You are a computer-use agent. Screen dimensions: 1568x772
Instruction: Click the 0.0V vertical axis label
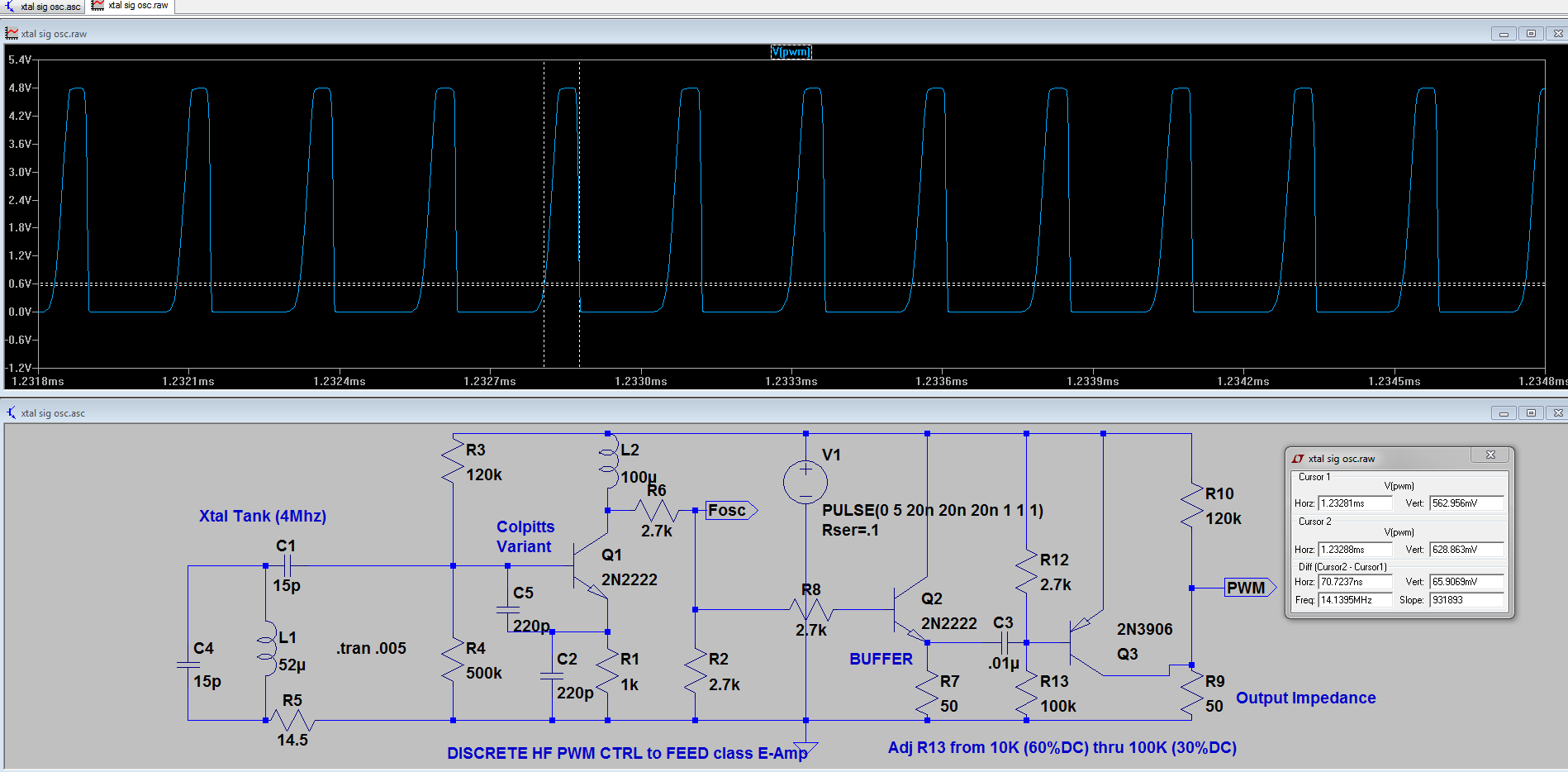click(20, 312)
